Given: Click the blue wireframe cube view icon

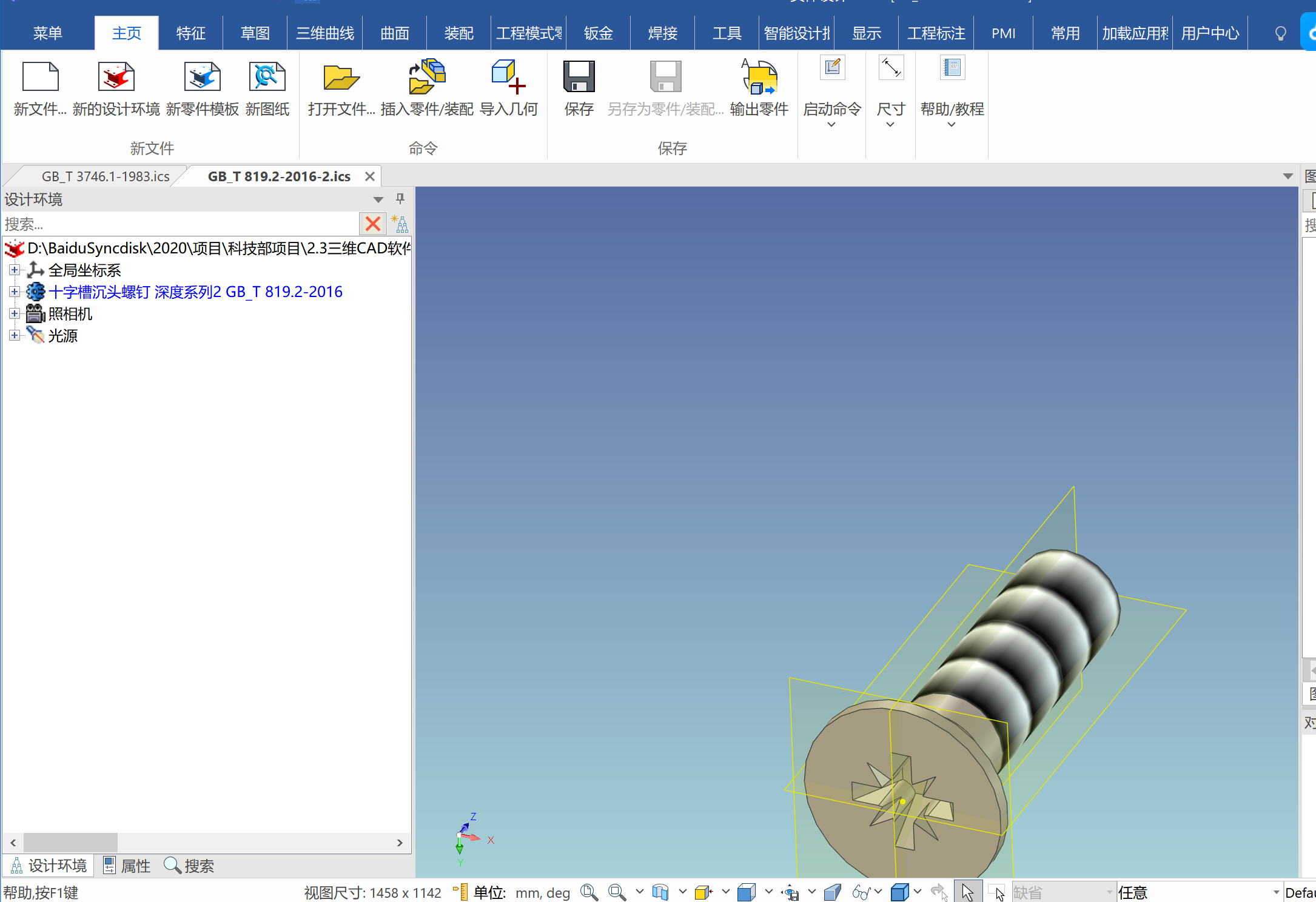Looking at the screenshot, I should (x=747, y=892).
